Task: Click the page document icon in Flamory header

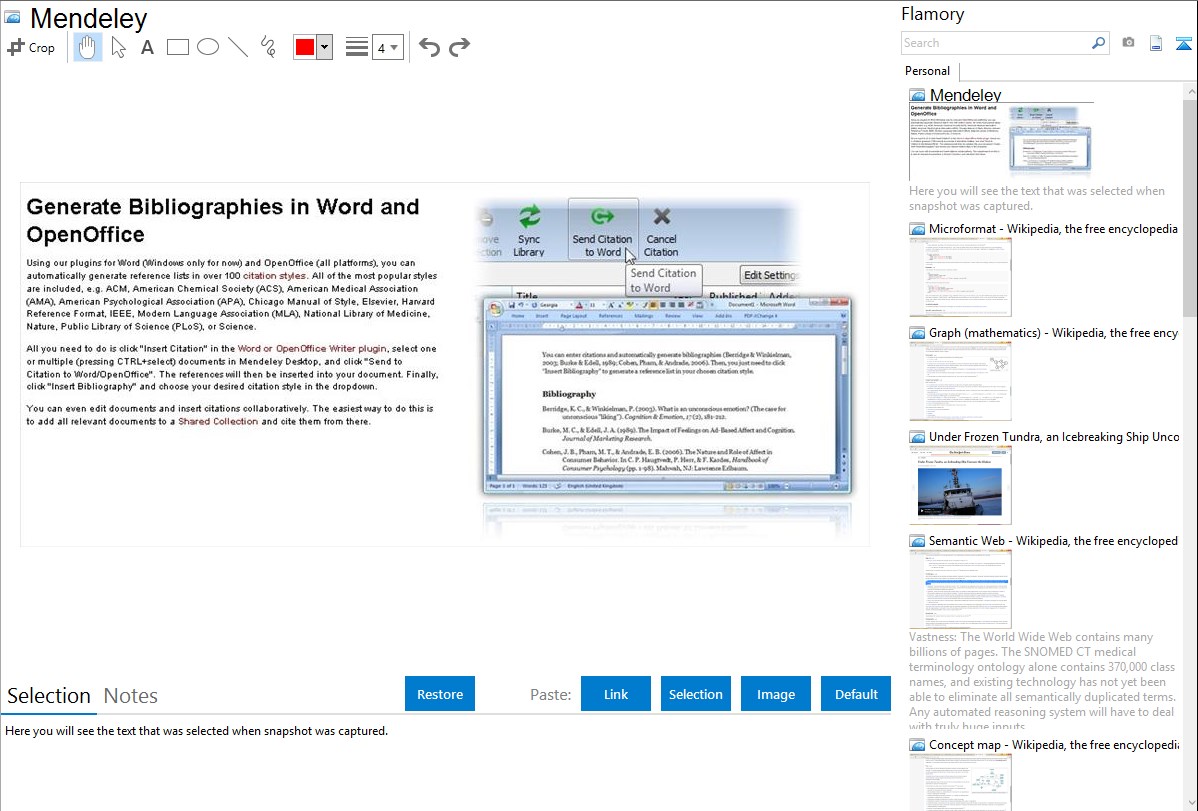Action: (x=1155, y=43)
